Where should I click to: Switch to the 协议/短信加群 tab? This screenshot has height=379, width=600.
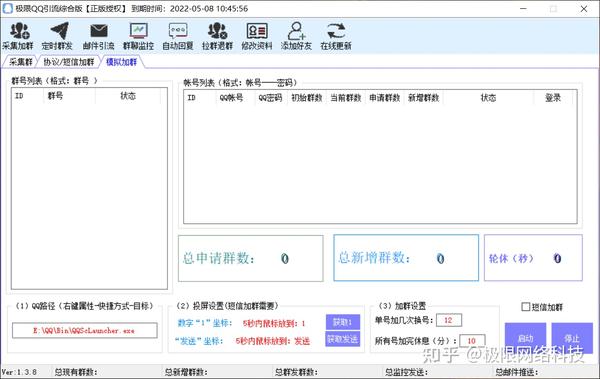point(68,62)
